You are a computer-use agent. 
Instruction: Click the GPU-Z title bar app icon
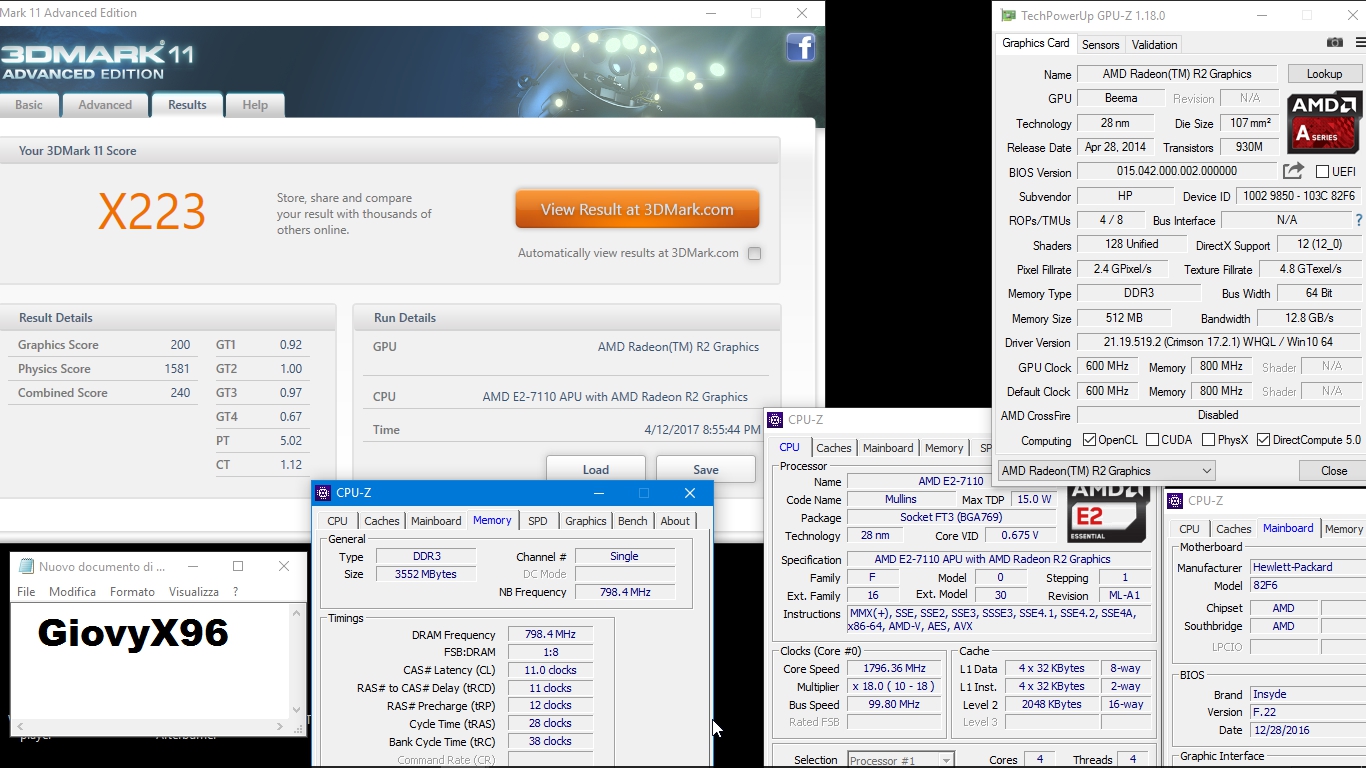click(1009, 16)
